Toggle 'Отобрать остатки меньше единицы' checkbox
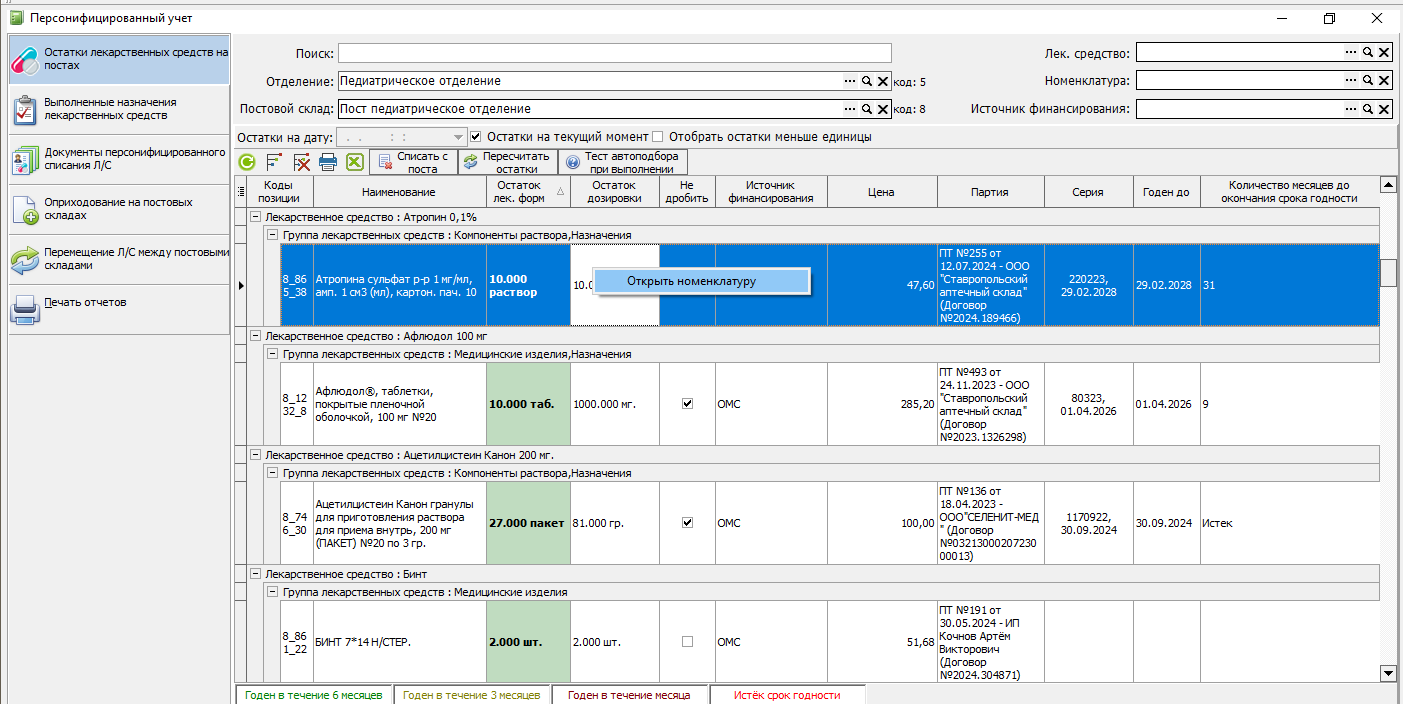This screenshot has width=1403, height=704. click(658, 136)
